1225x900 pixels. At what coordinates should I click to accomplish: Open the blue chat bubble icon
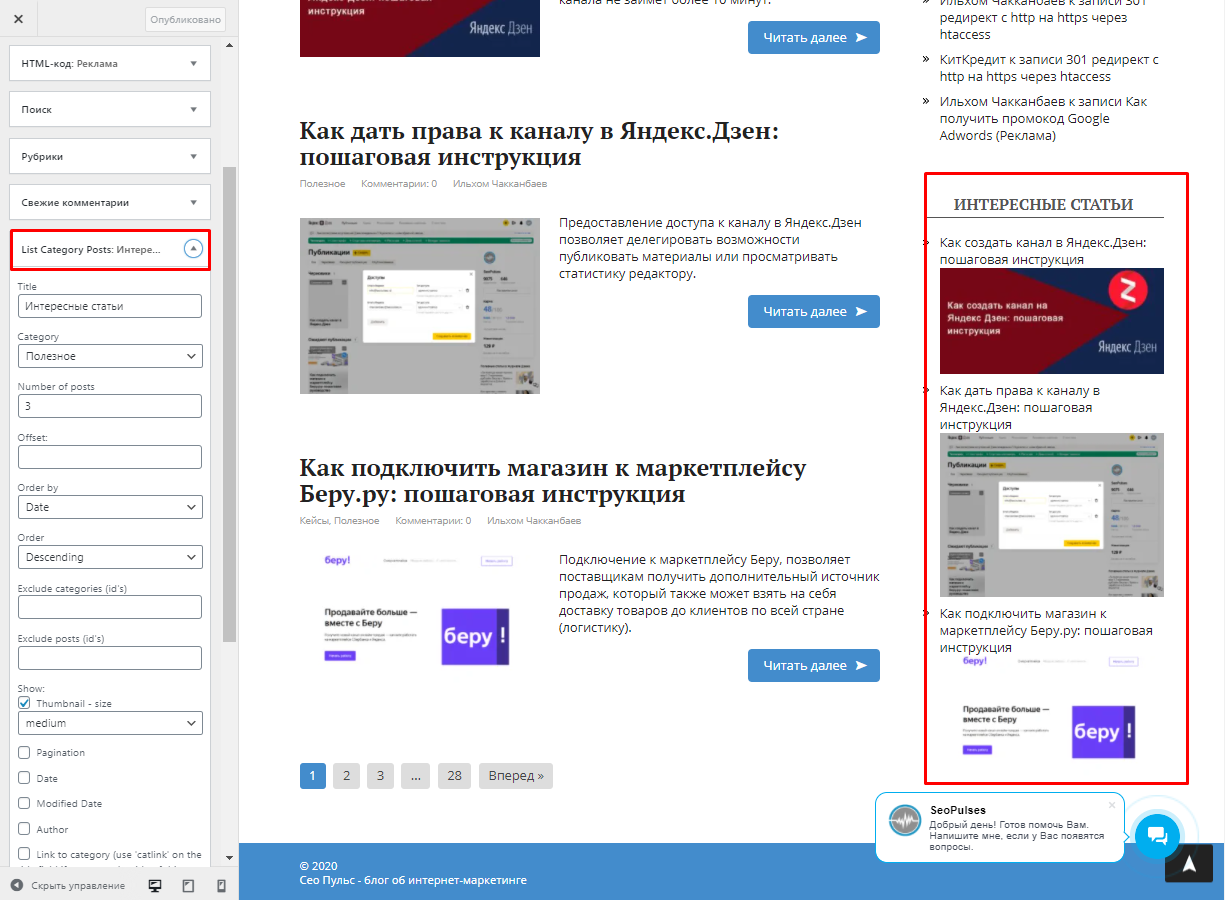tap(1158, 835)
